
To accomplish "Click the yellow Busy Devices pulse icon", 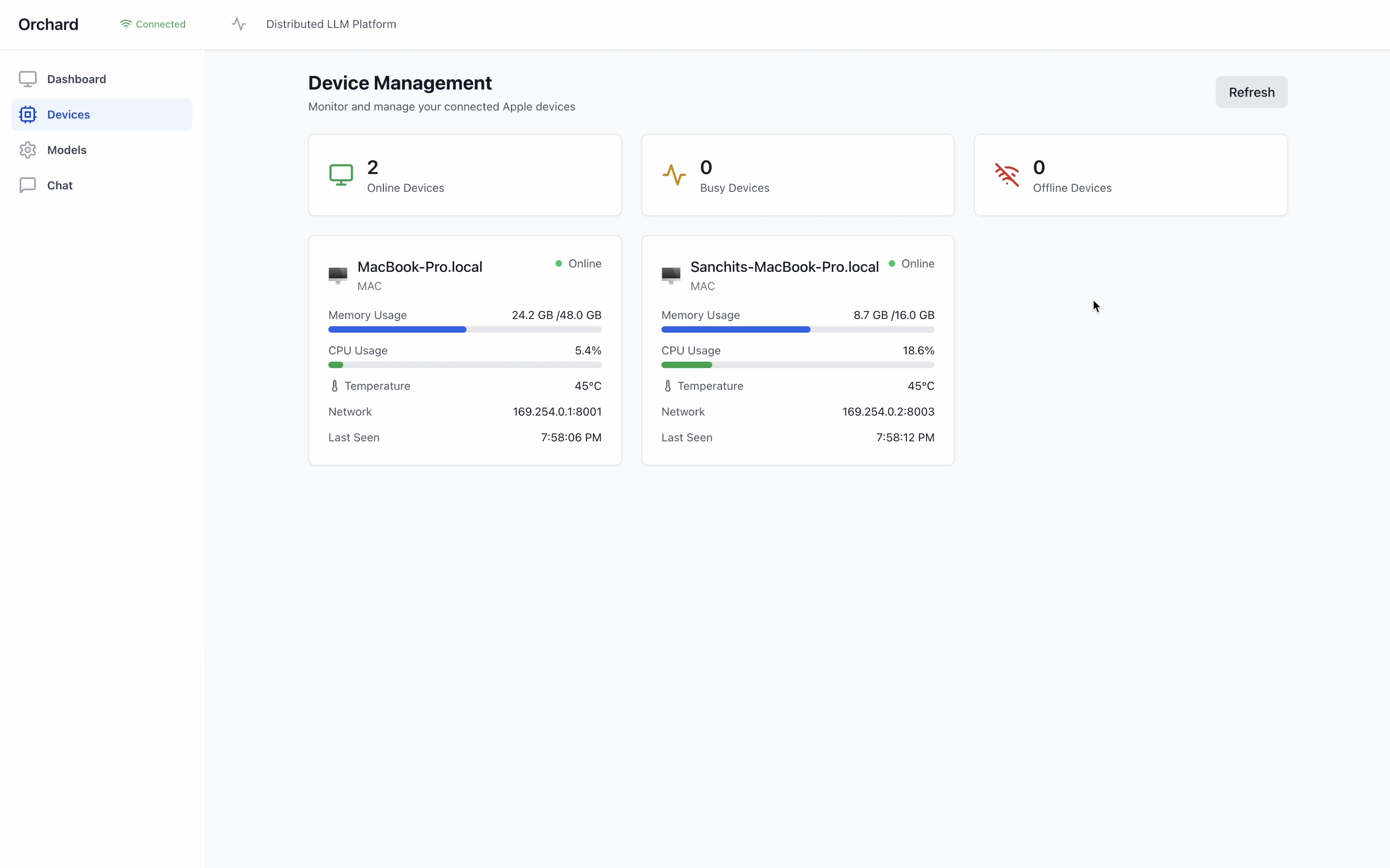I will click(x=674, y=175).
